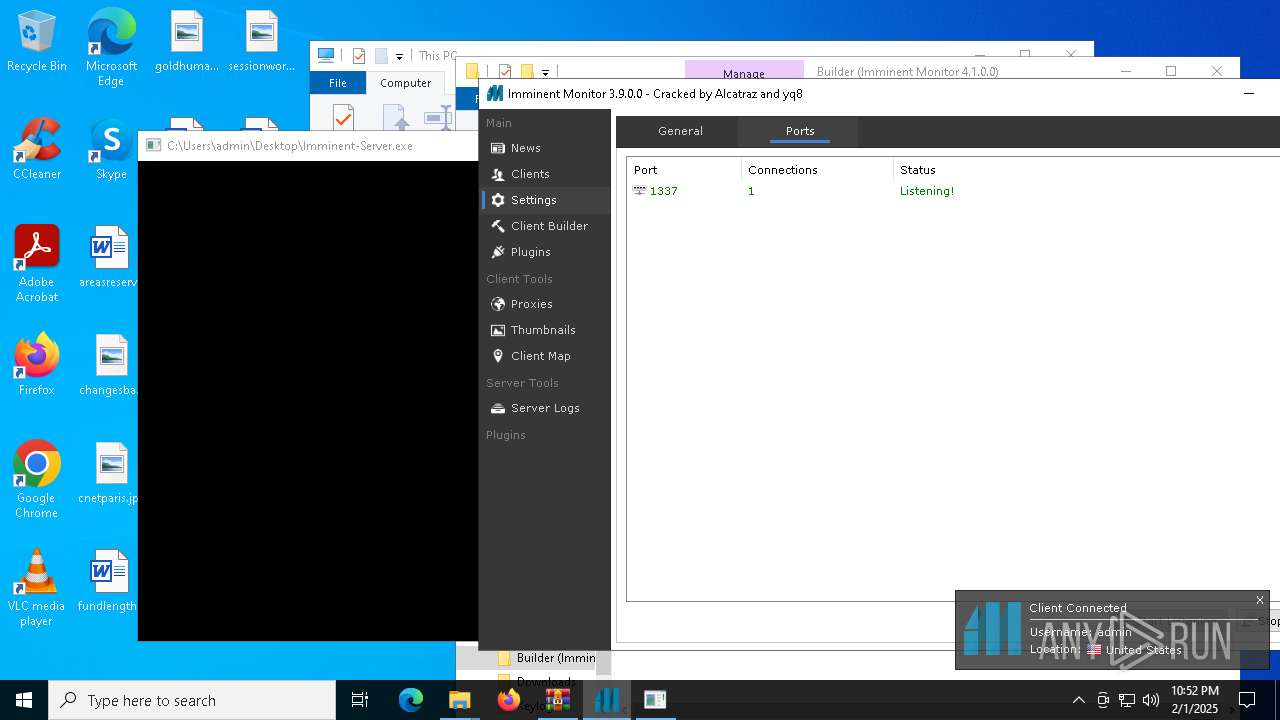Image resolution: width=1280 pixels, height=720 pixels.
Task: Open Adobe Acrobat shortcut
Action: coord(37,264)
